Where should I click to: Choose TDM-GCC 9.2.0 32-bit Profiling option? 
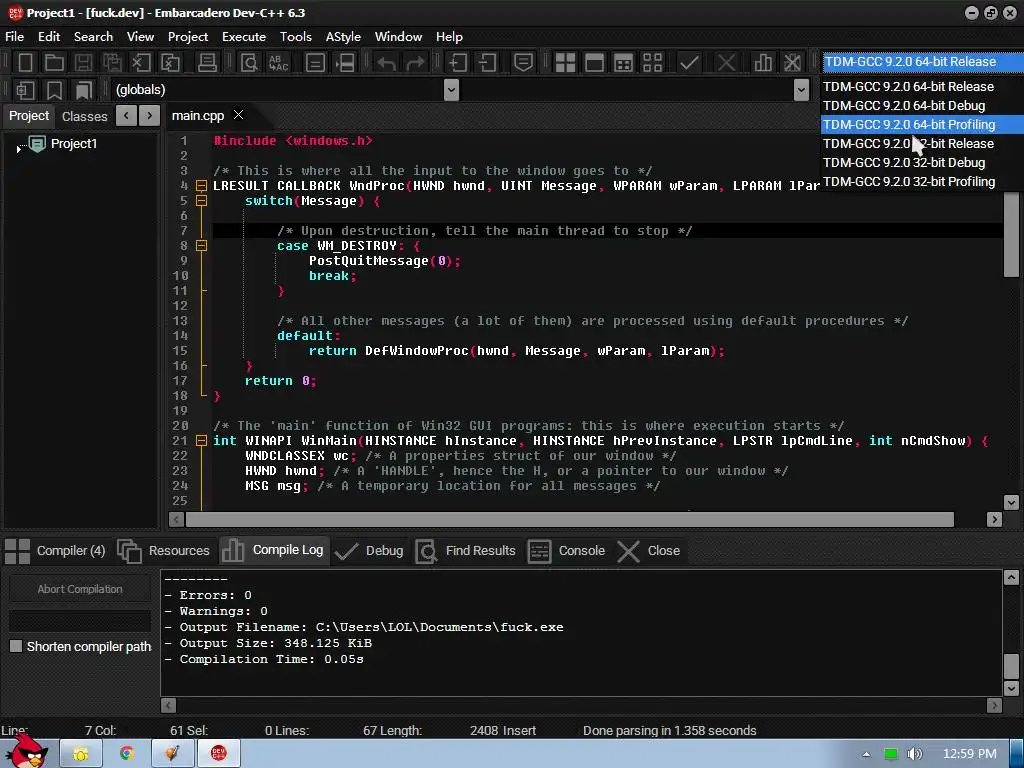pyautogui.click(x=921, y=182)
